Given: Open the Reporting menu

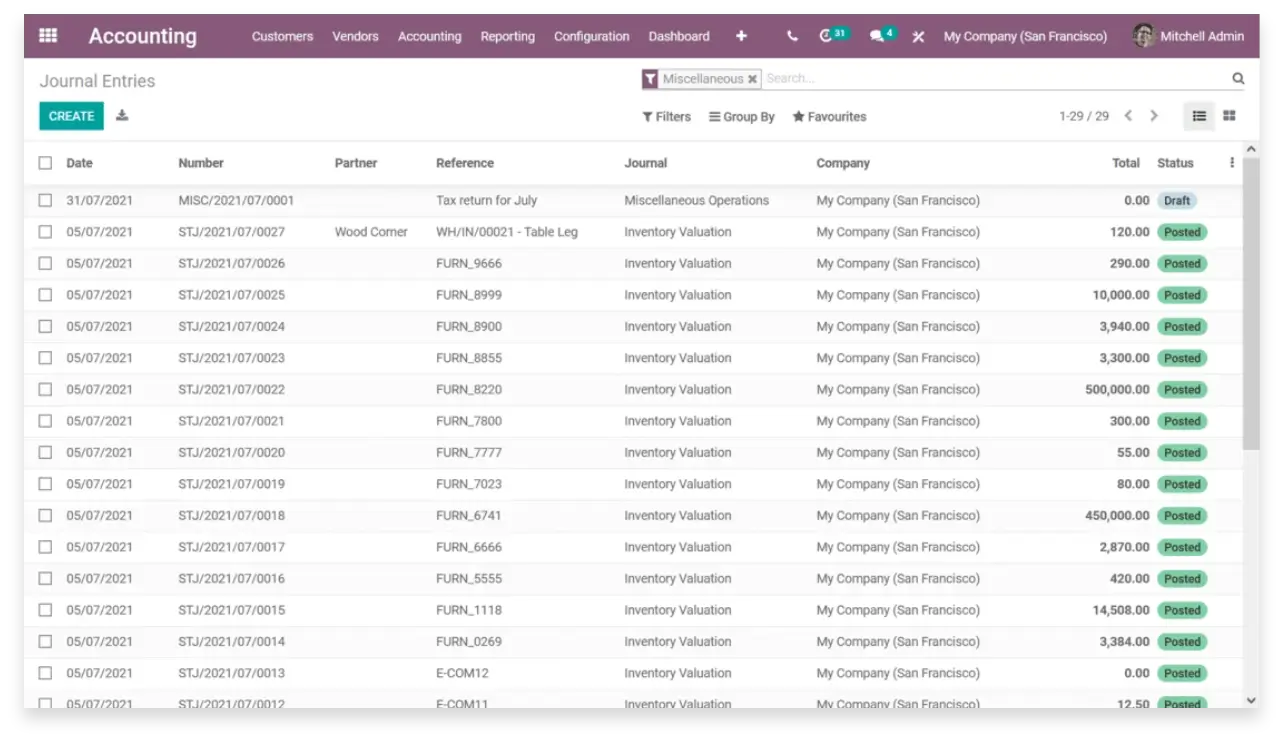Looking at the screenshot, I should tap(507, 36).
